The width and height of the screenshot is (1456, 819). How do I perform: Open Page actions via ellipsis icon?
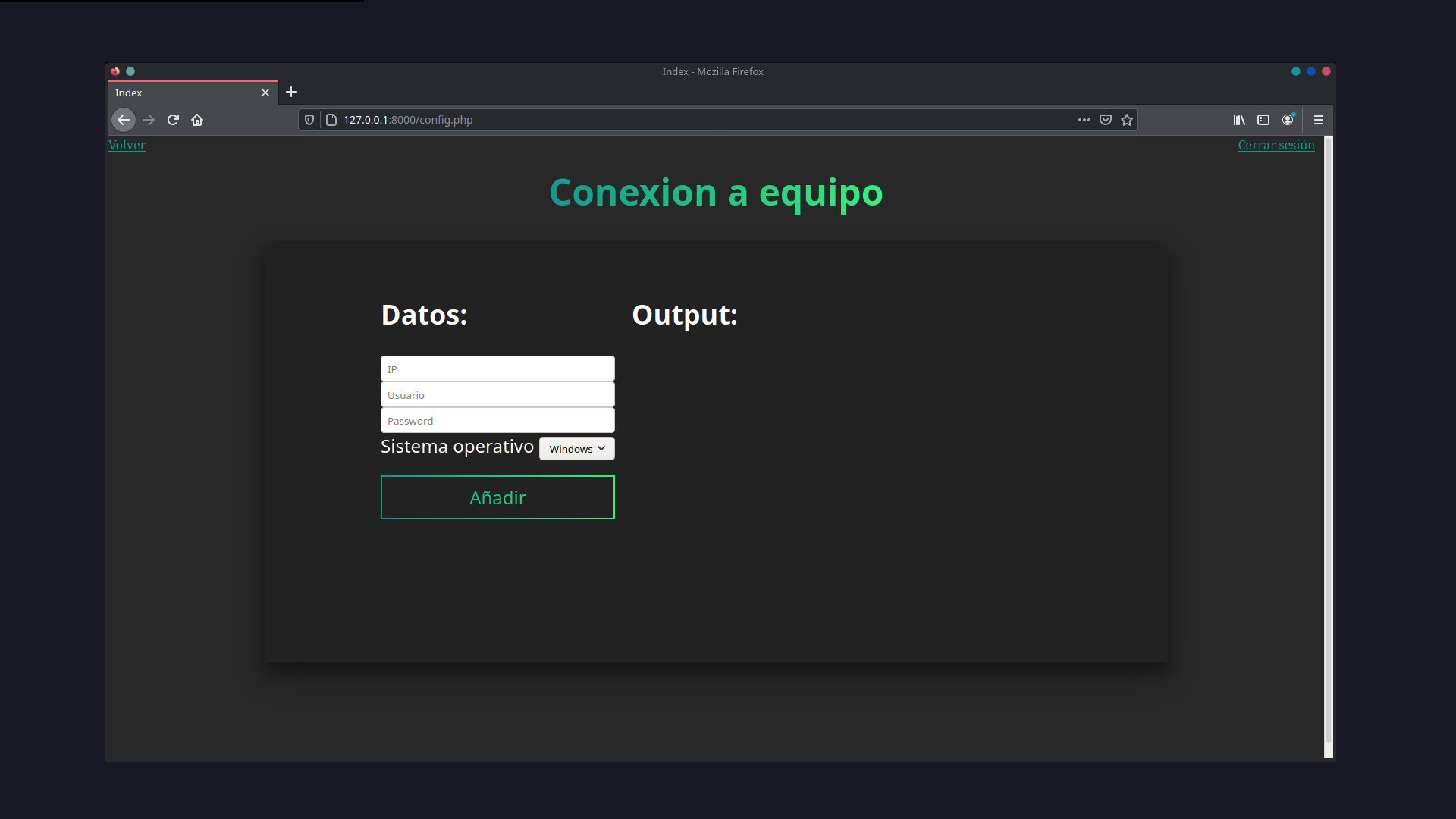click(x=1084, y=120)
